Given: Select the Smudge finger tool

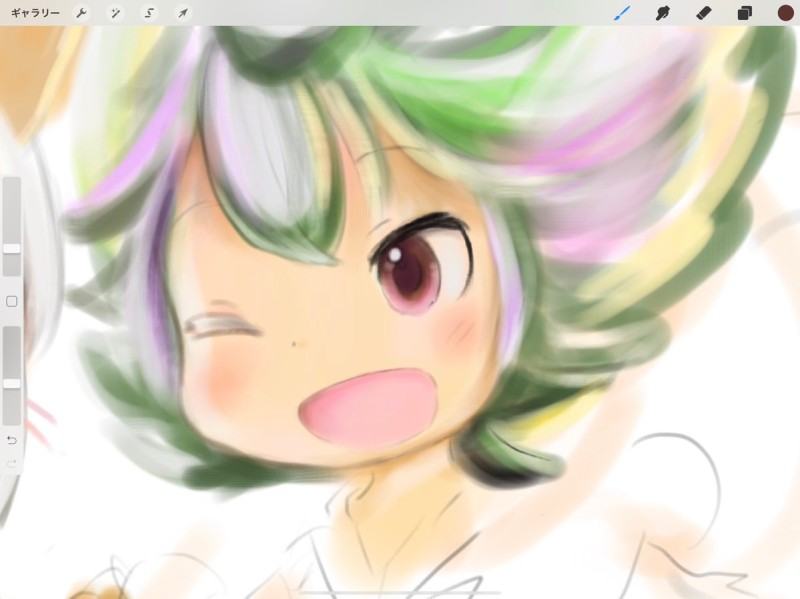Looking at the screenshot, I should [663, 13].
